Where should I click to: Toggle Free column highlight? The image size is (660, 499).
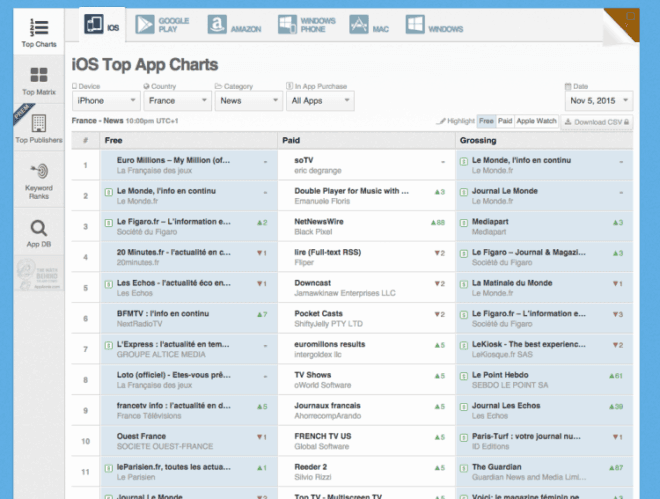(486, 121)
